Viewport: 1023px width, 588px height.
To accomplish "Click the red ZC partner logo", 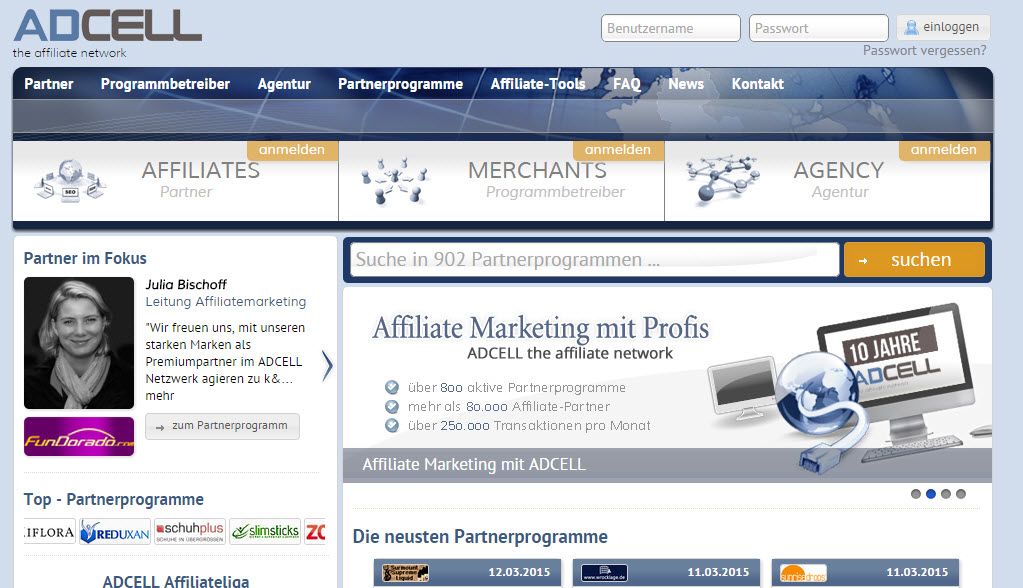I will (x=315, y=531).
